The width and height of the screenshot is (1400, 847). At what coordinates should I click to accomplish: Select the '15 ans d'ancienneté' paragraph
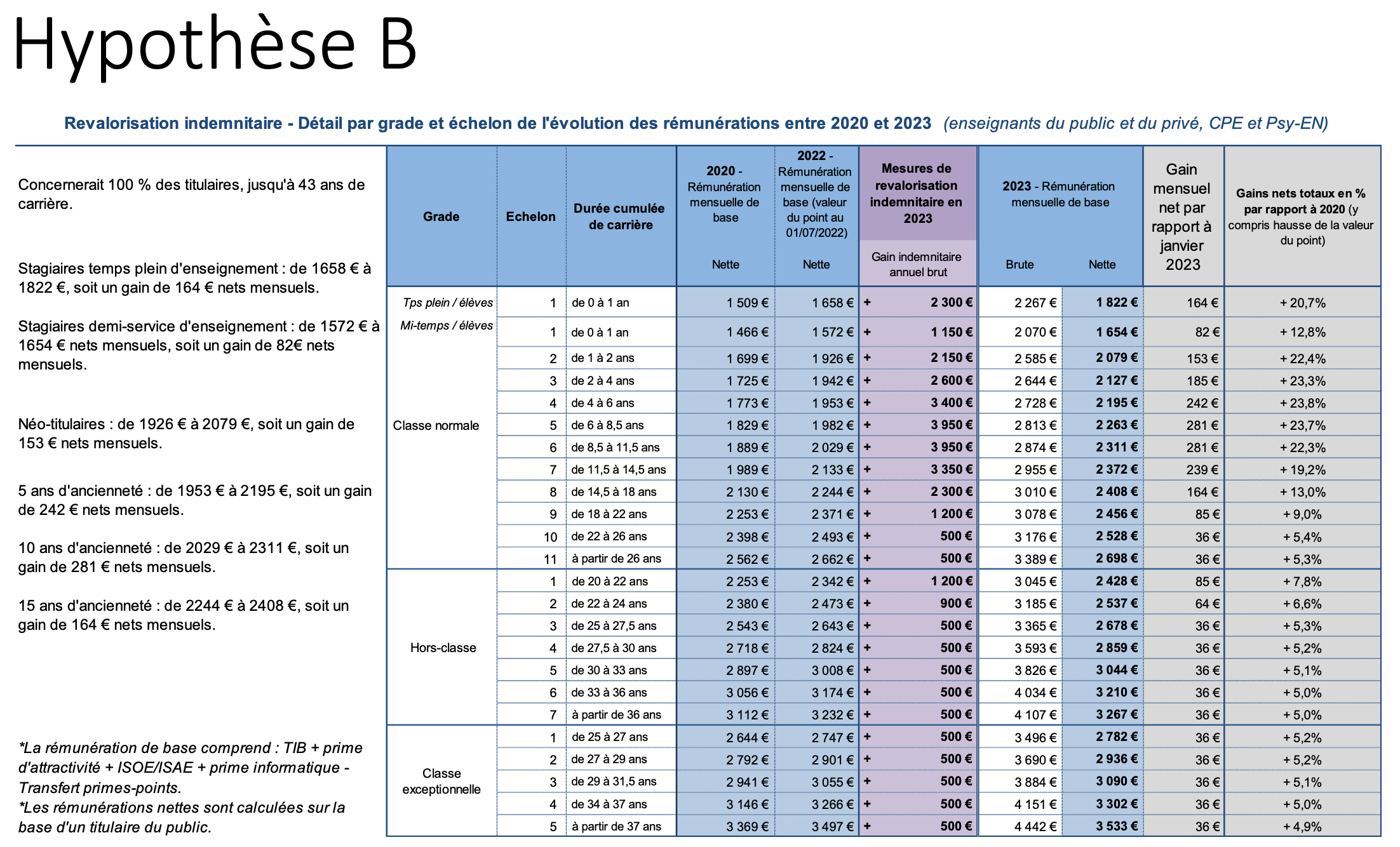[184, 615]
